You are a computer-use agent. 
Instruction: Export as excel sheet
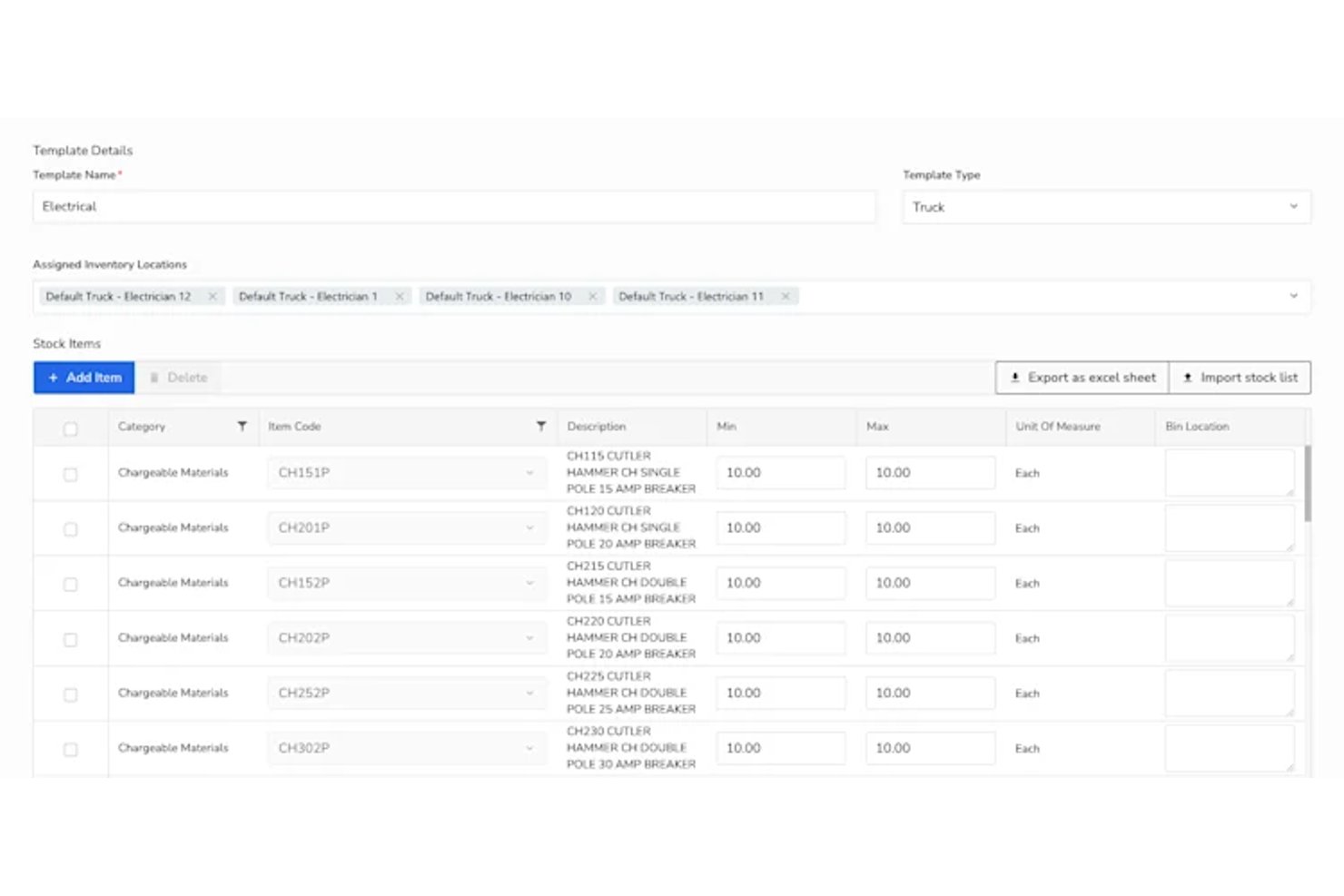[x=1082, y=378]
